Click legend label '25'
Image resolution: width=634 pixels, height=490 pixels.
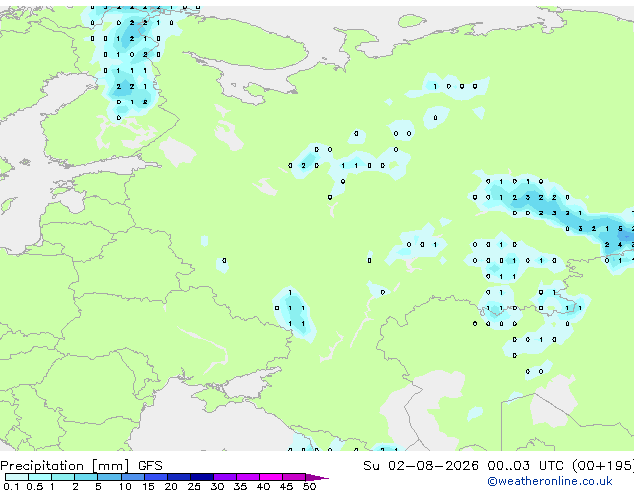coord(194,486)
